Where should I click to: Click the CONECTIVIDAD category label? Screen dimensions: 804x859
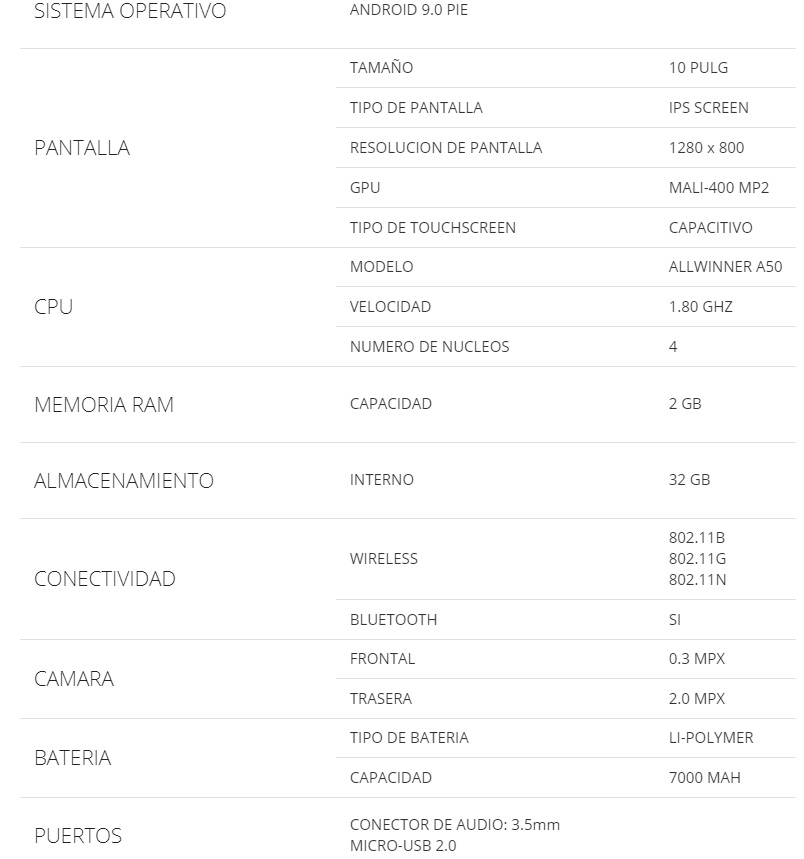click(x=105, y=579)
